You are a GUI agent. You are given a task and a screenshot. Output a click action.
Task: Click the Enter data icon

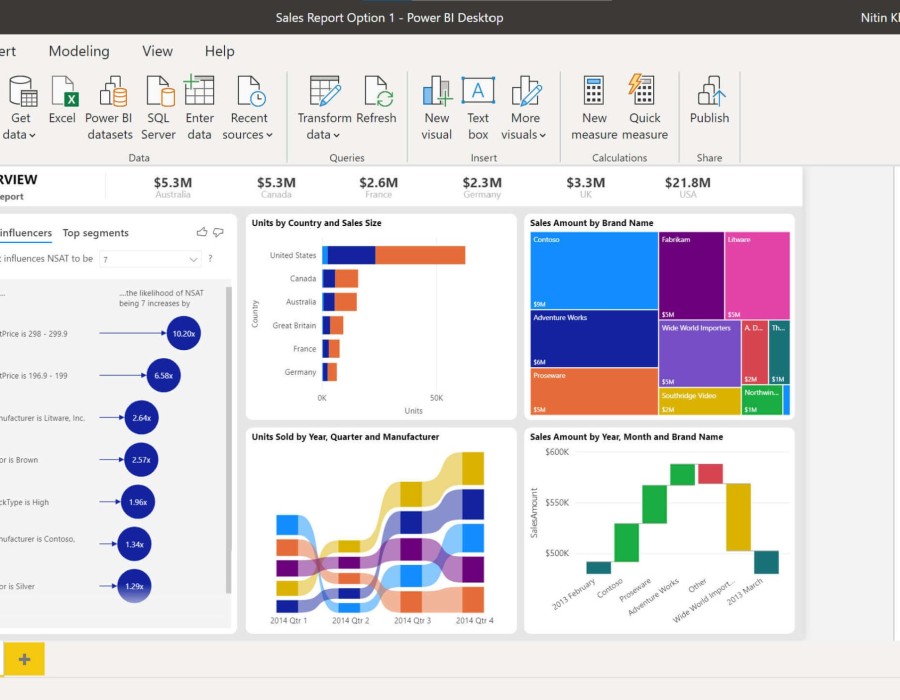point(199,92)
